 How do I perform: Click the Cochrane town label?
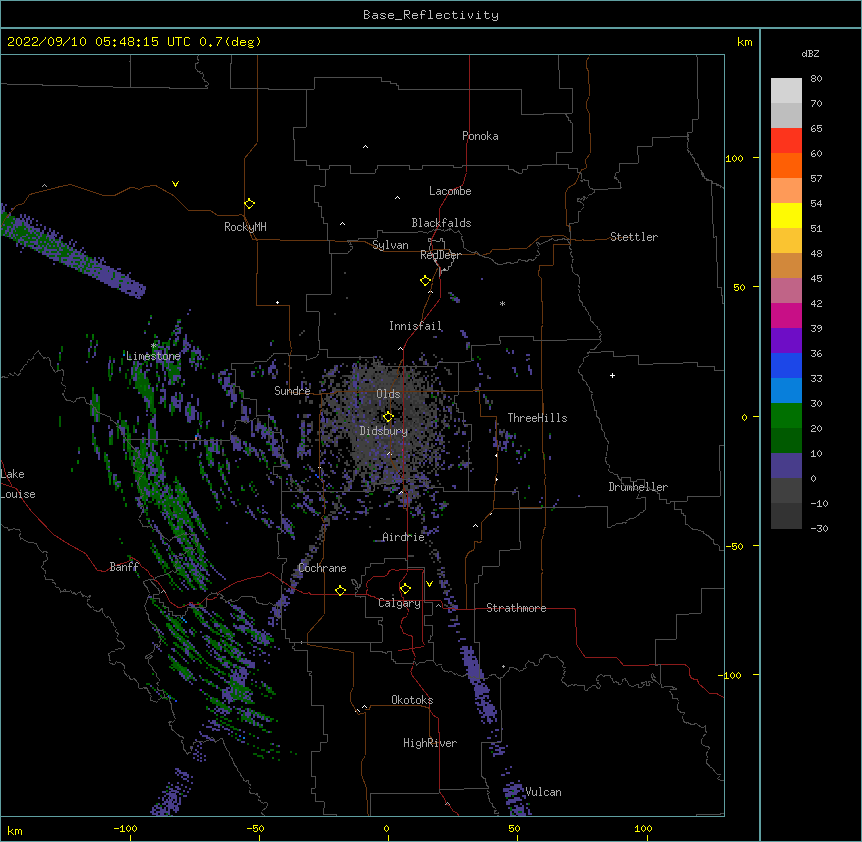click(322, 568)
